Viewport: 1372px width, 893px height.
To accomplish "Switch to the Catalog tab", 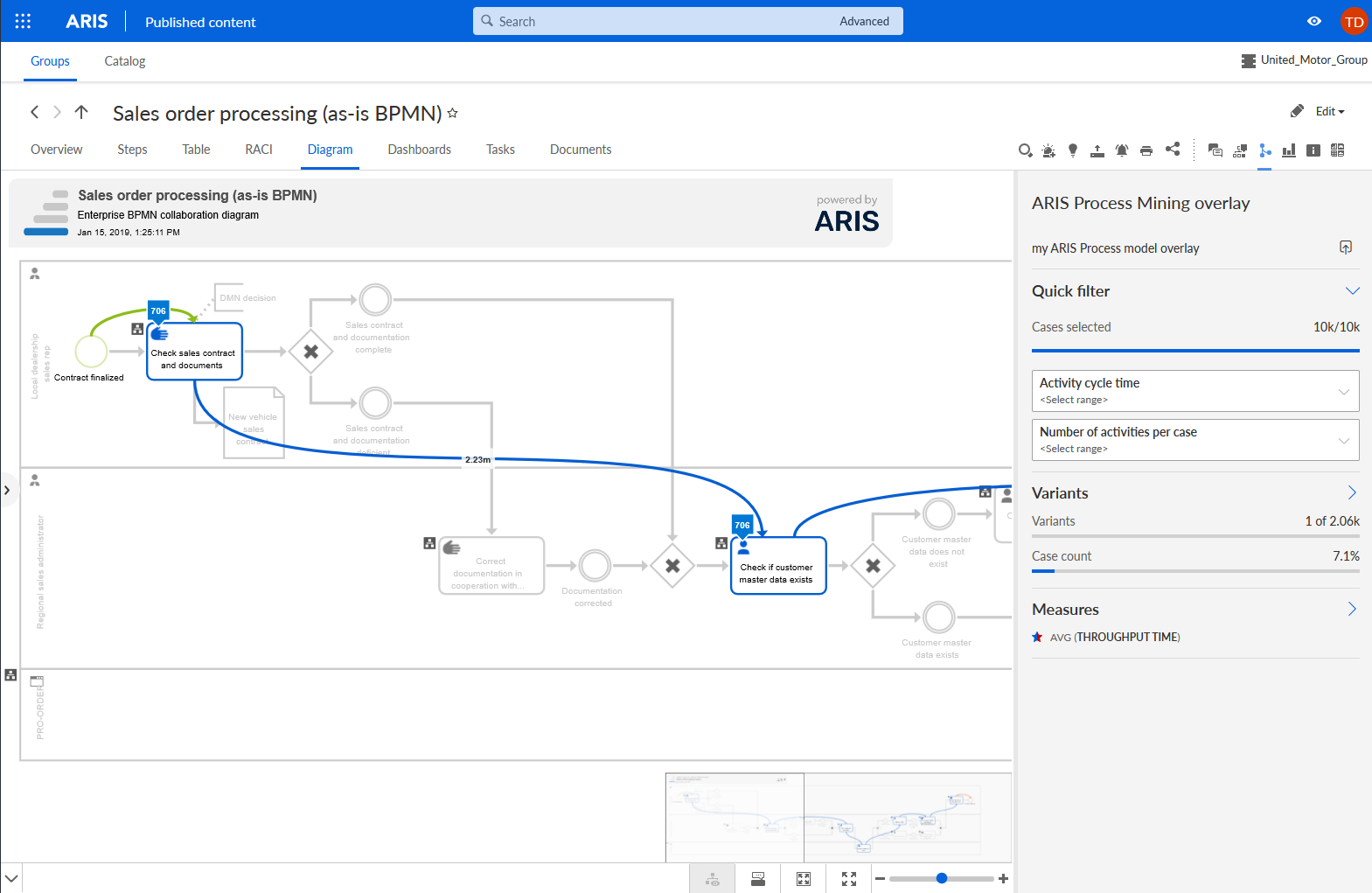I will [x=125, y=61].
